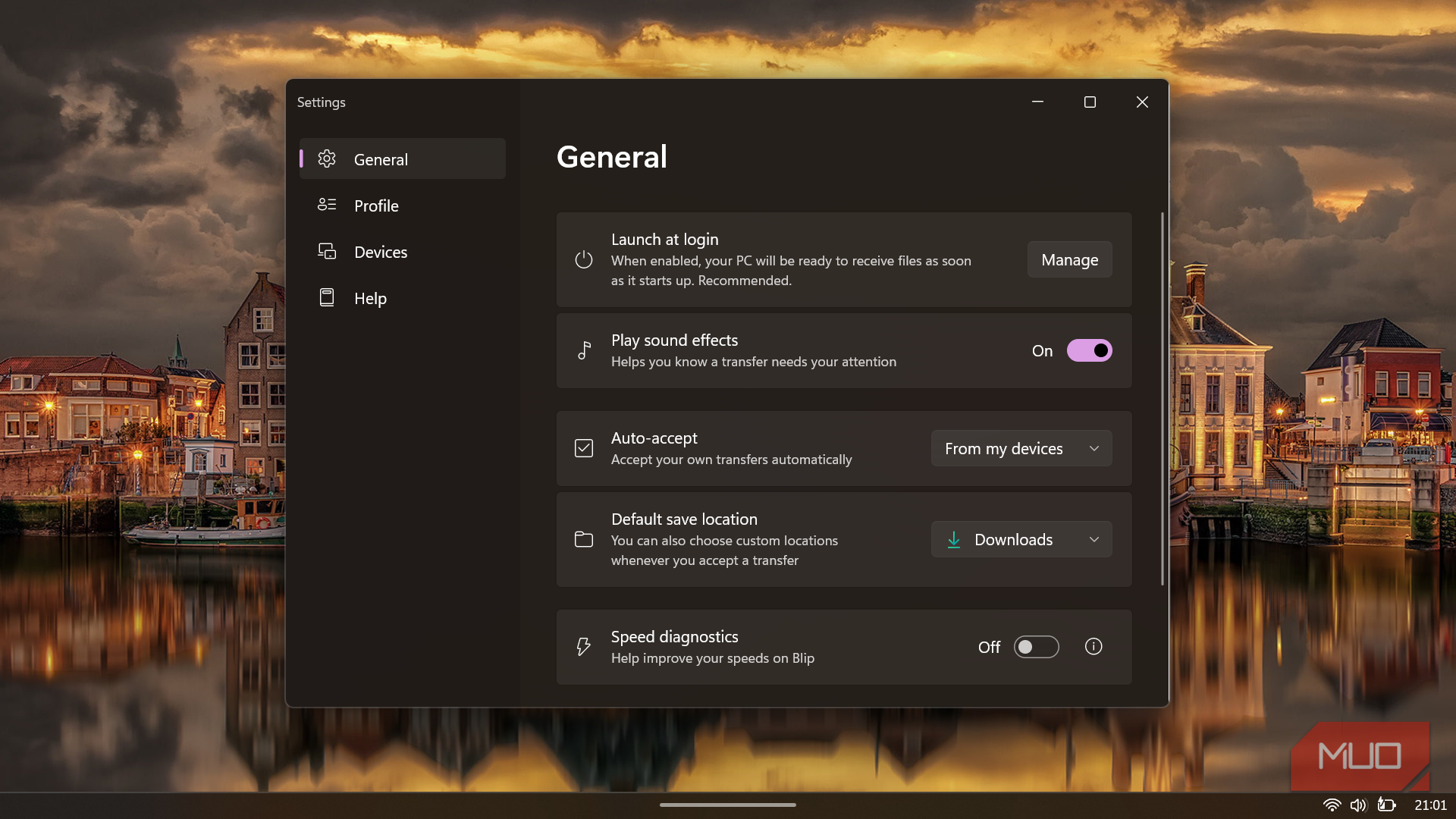
Task: Click the 'Default save location' title text
Action: coord(684,519)
